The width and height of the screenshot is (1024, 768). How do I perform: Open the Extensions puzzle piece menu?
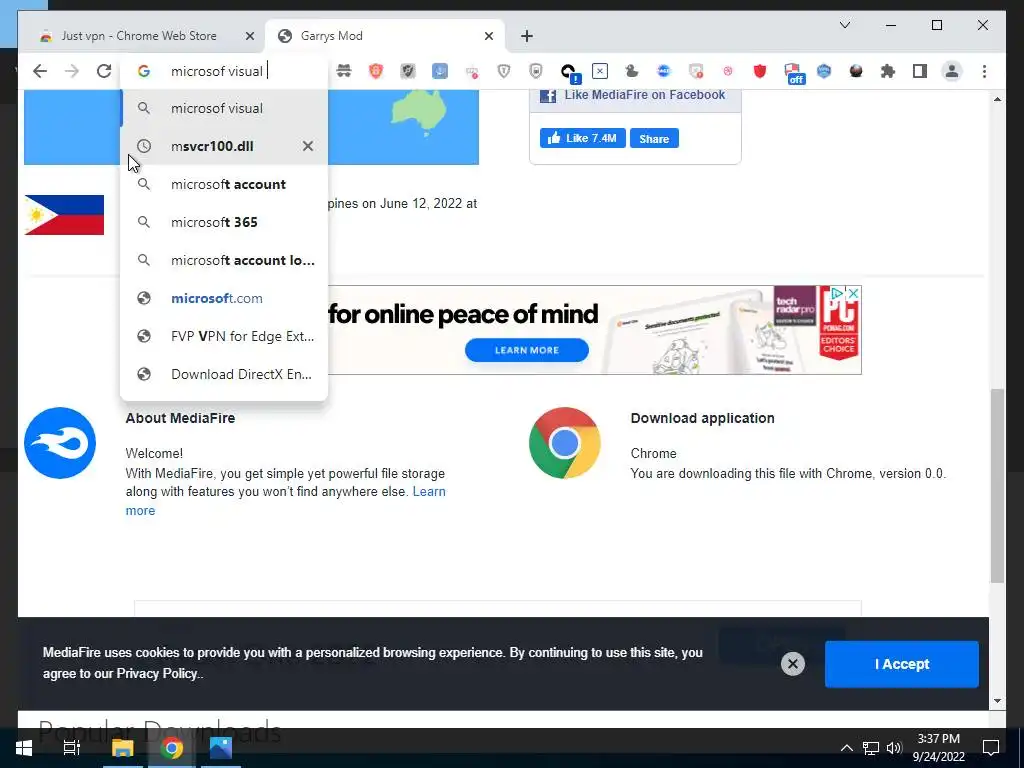click(888, 71)
